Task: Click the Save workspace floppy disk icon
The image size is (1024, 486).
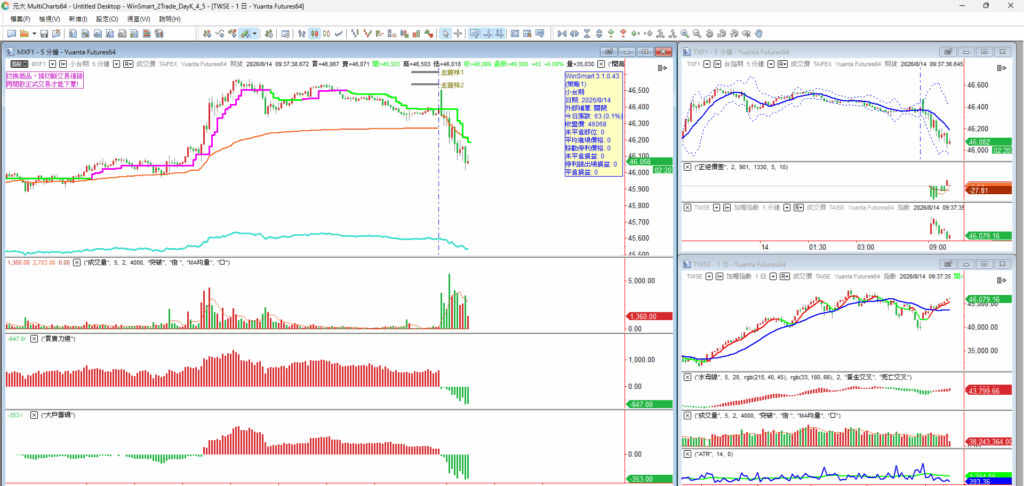Action: [44, 33]
